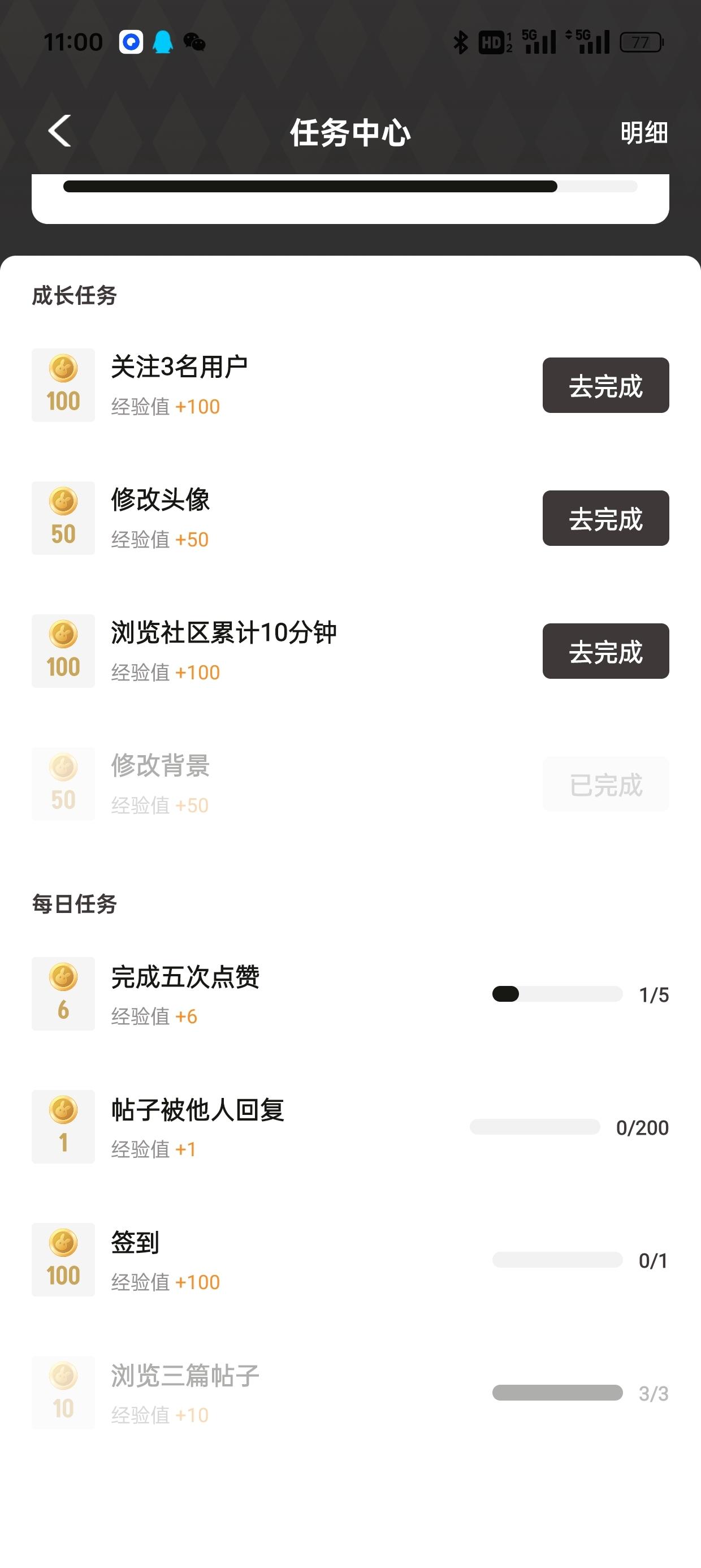The image size is (701, 1568).
Task: Tap WeChat icon in status bar
Action: click(194, 42)
